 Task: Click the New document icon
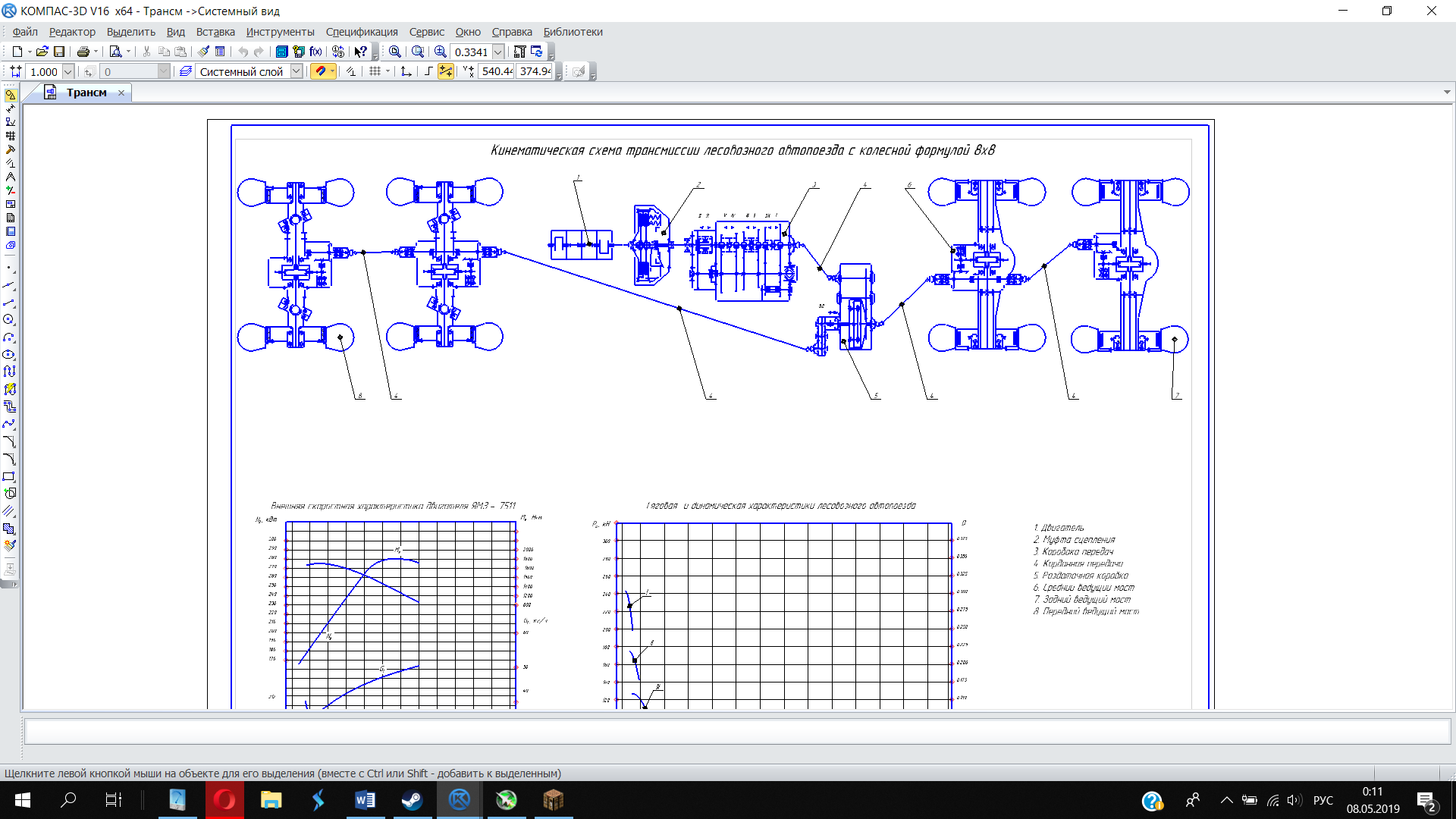pos(17,52)
